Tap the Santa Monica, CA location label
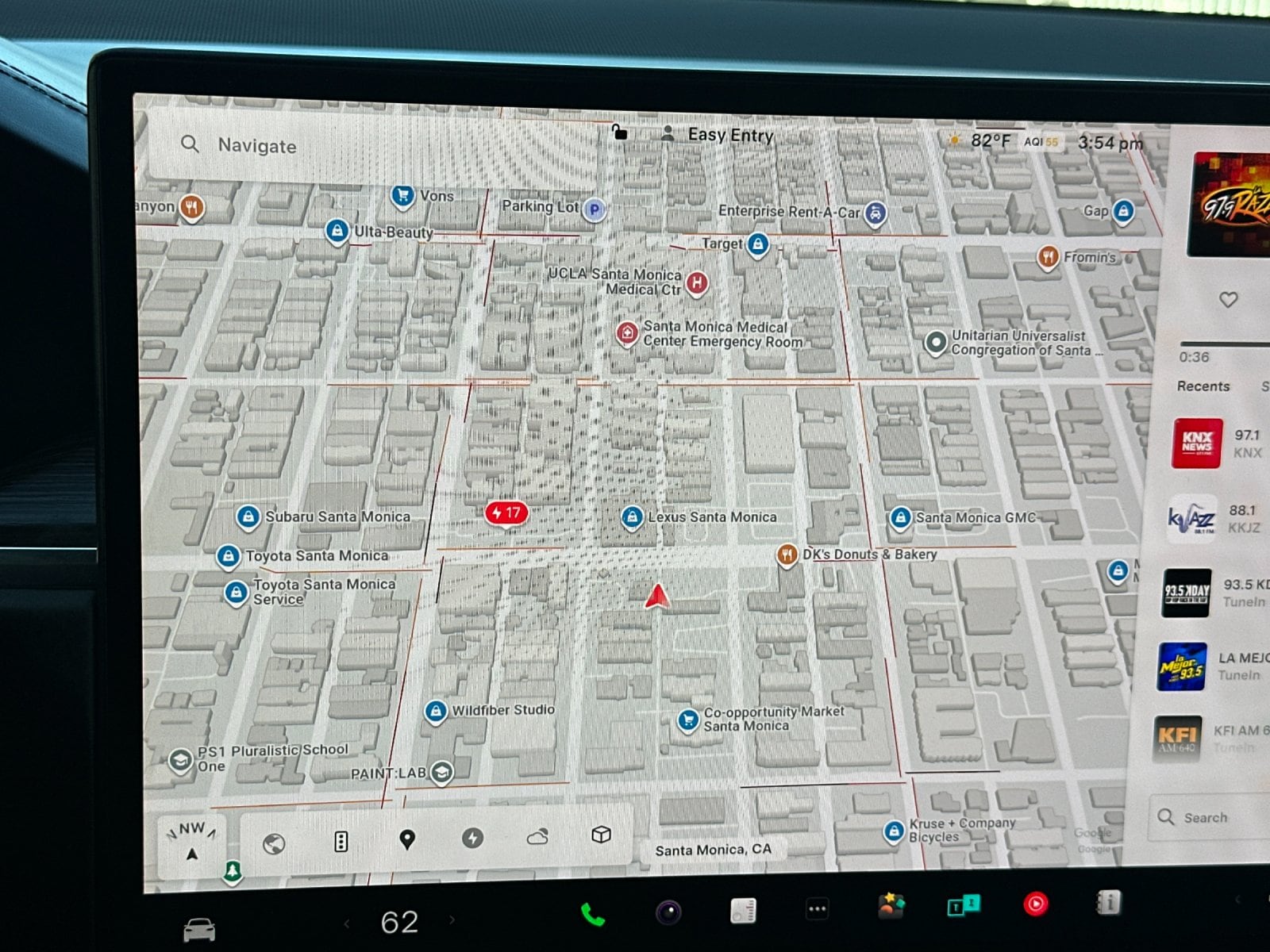The height and width of the screenshot is (952, 1270). pos(713,850)
